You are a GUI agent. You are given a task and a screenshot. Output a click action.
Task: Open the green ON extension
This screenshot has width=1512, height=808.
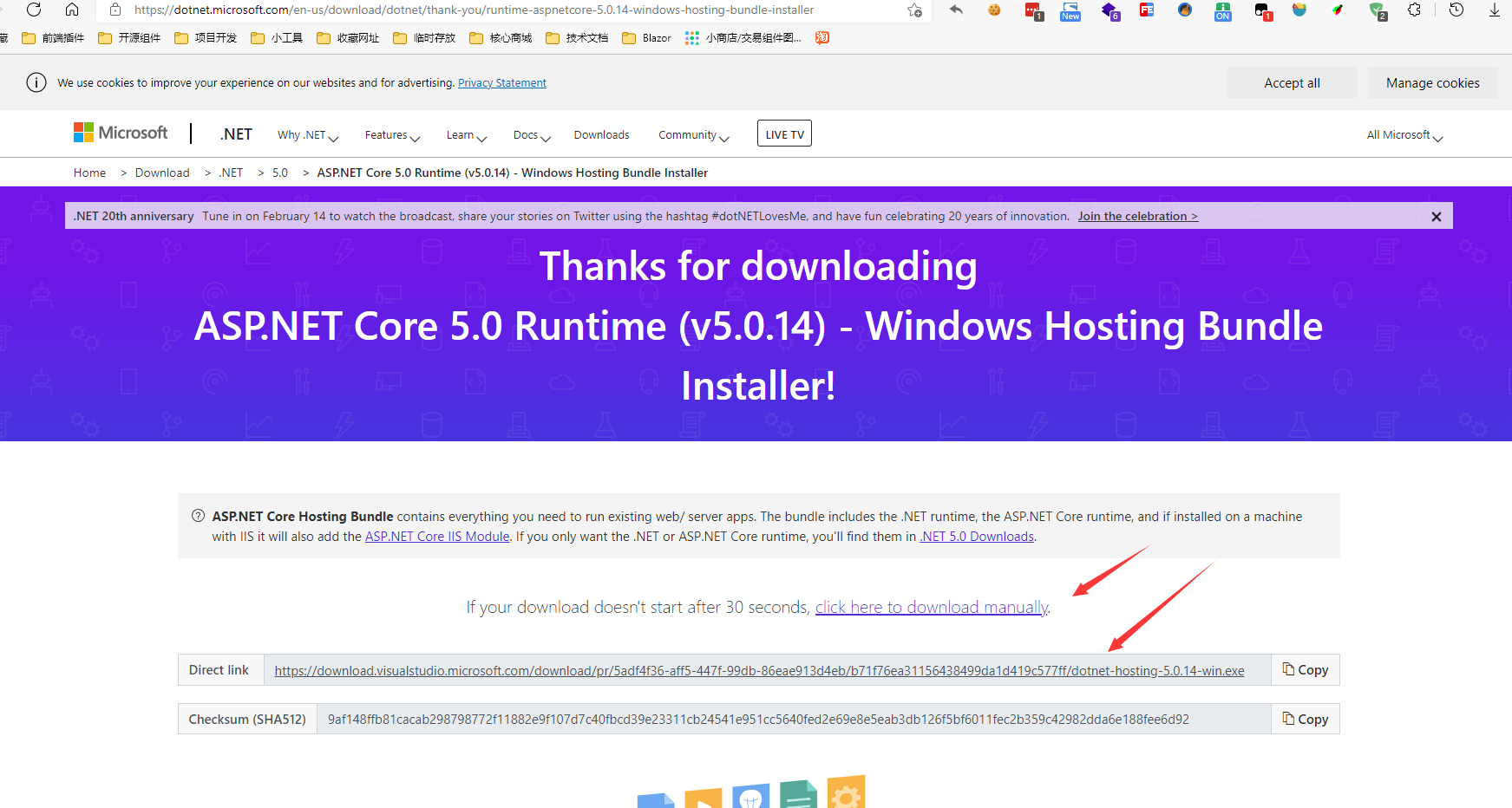click(1223, 11)
